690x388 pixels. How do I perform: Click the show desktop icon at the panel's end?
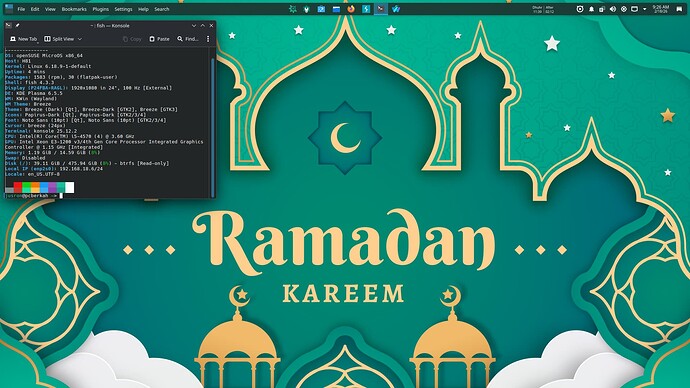point(679,9)
